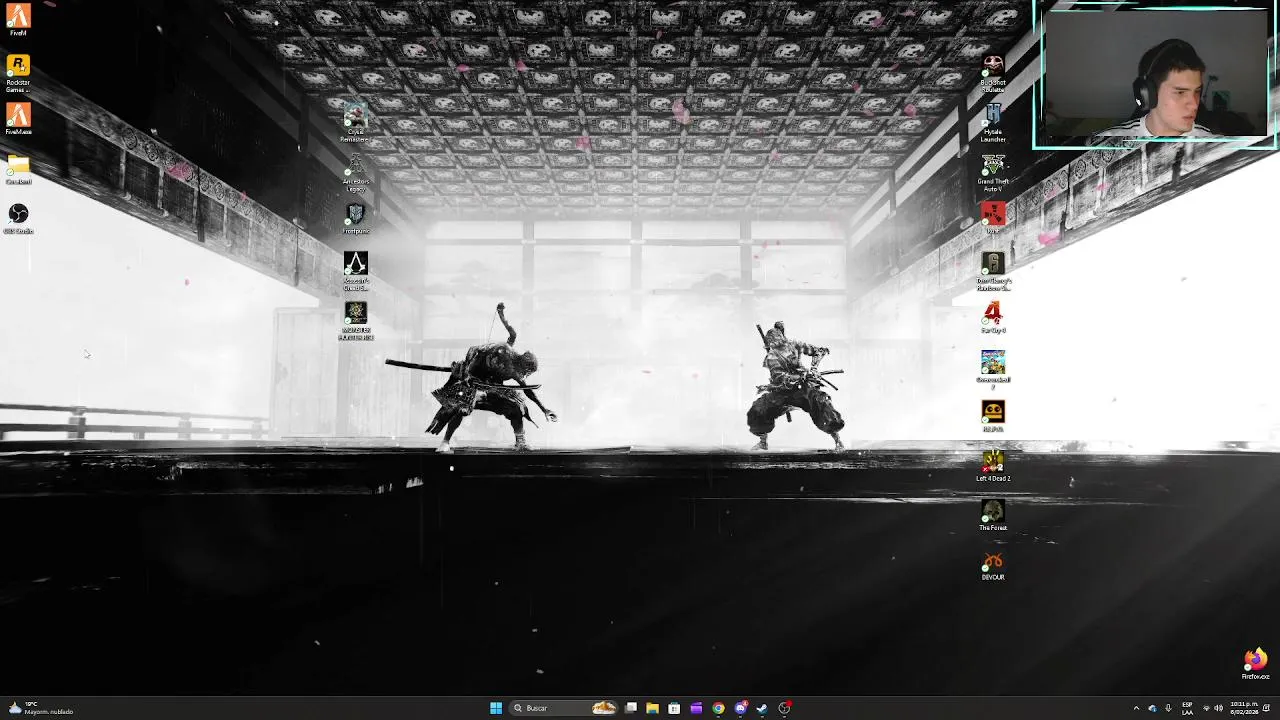Viewport: 1280px width, 720px height.
Task: Open OBS app with red badge in taskbar
Action: coord(785,708)
